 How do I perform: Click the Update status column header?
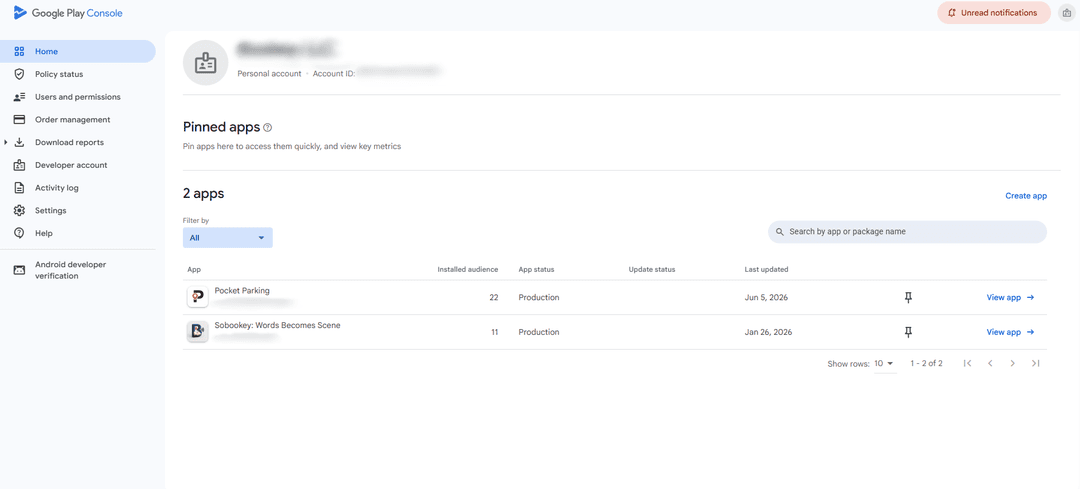pos(652,269)
